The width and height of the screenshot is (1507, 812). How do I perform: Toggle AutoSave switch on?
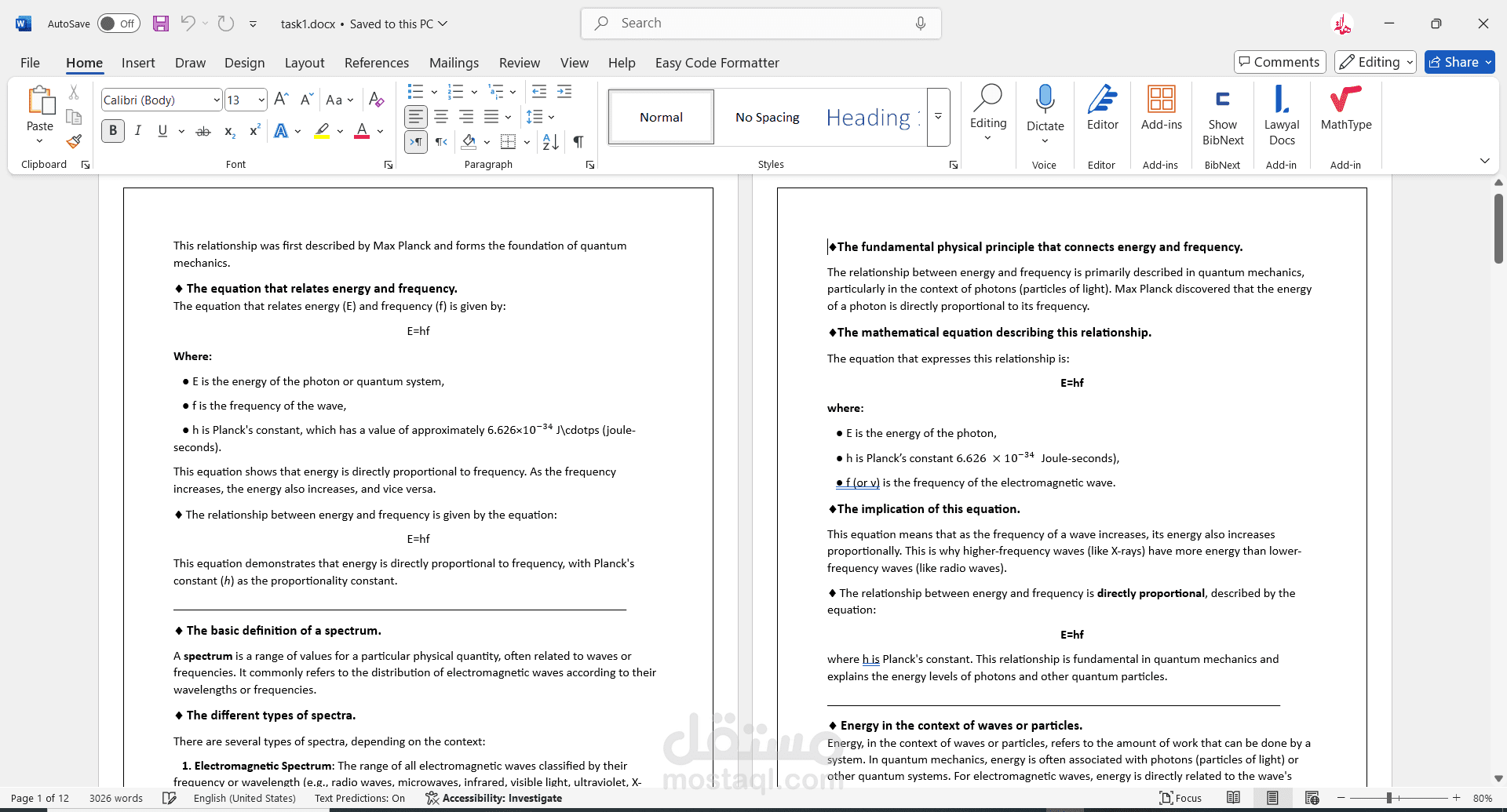tap(119, 24)
